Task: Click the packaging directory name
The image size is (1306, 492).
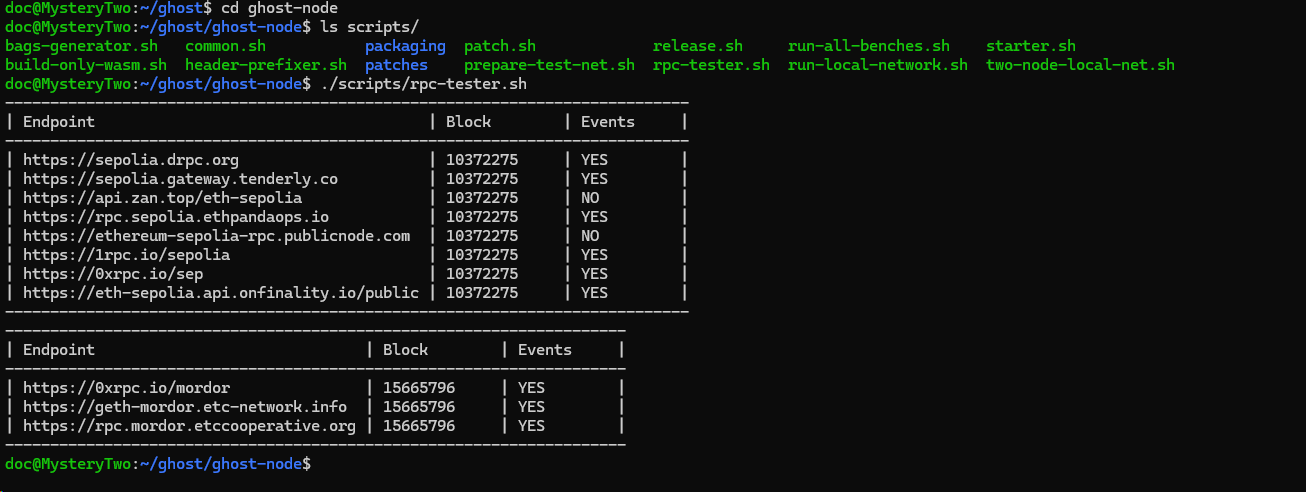Action: (x=405, y=46)
